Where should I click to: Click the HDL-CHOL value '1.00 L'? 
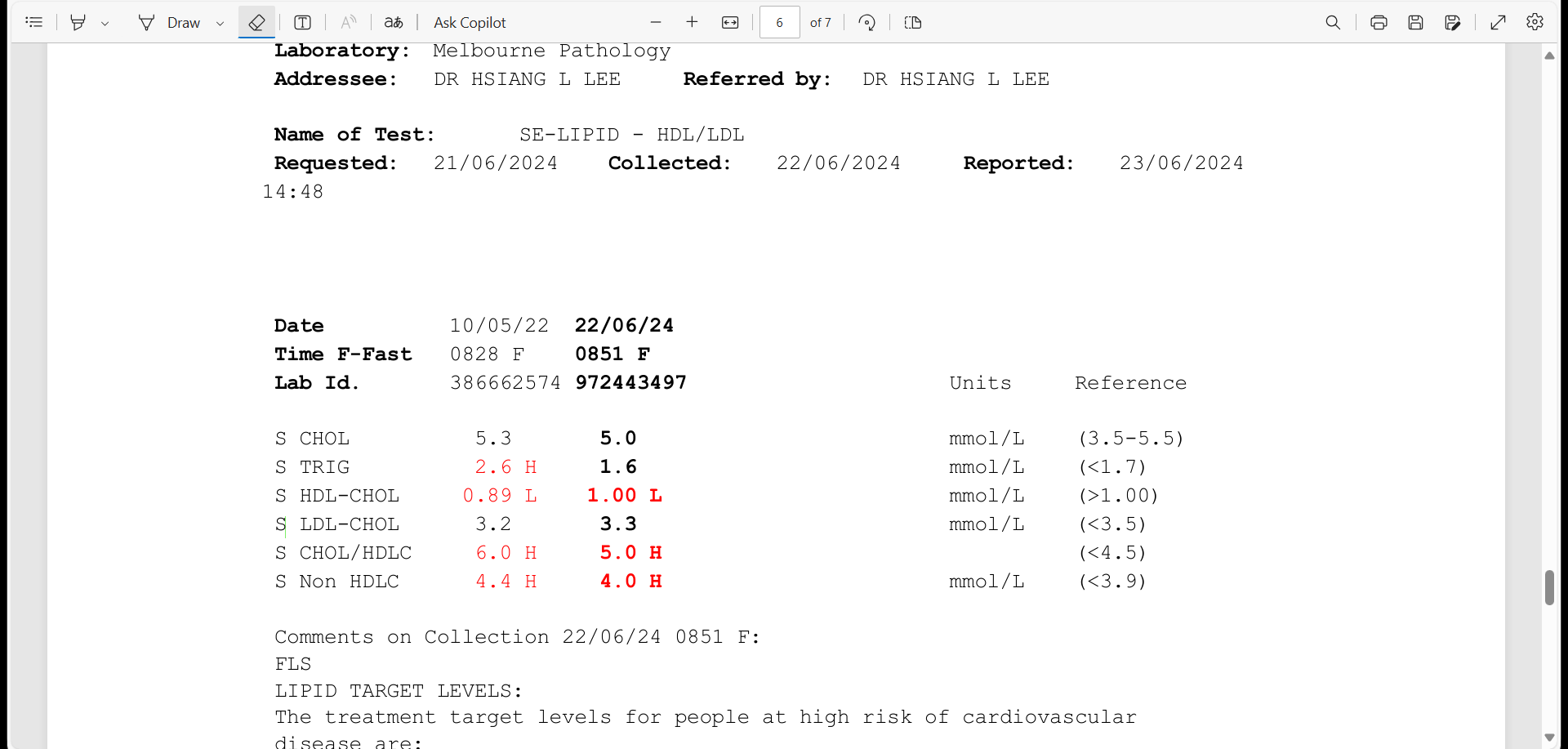click(x=625, y=496)
